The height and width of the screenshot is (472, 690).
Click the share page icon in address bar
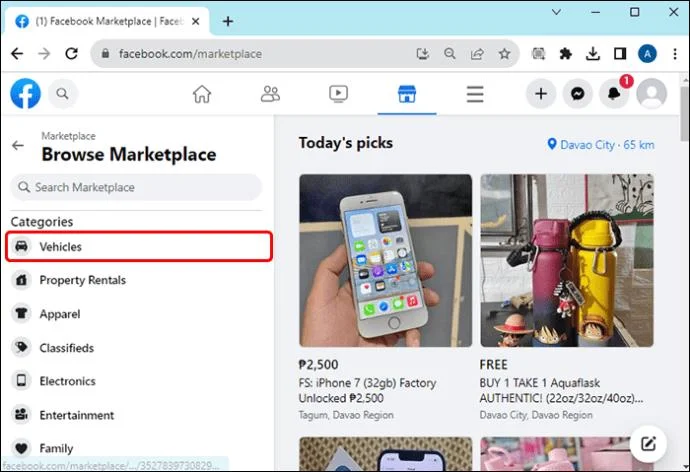[477, 54]
